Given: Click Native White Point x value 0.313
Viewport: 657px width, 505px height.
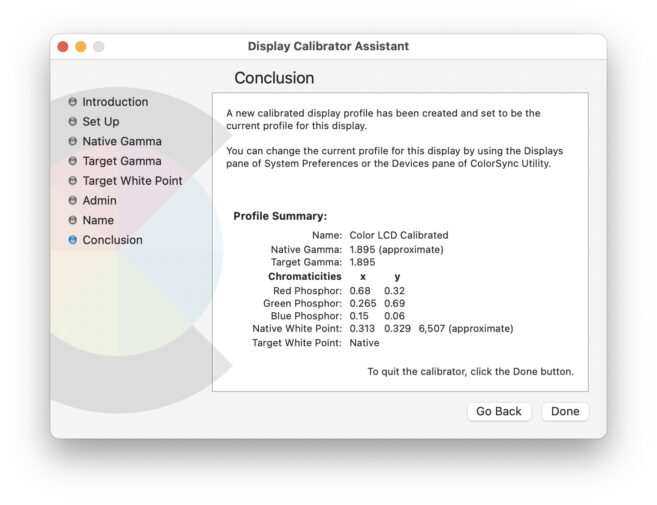Looking at the screenshot, I should coord(362,329).
